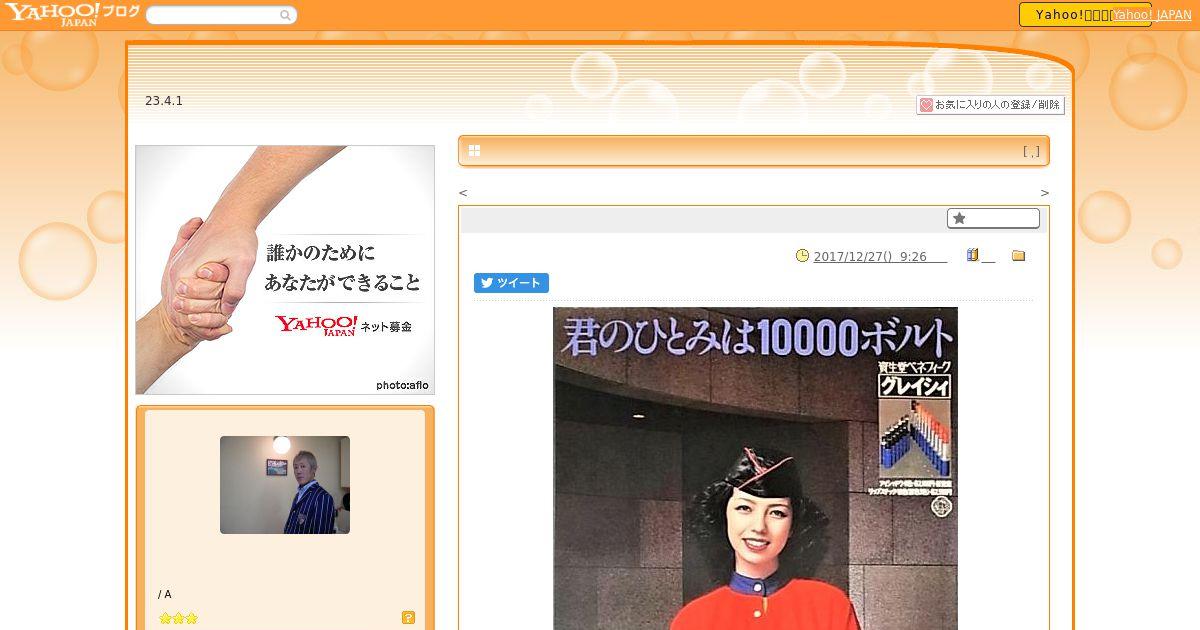
Task: Register or remove this blog from favorites
Action: [x=990, y=105]
